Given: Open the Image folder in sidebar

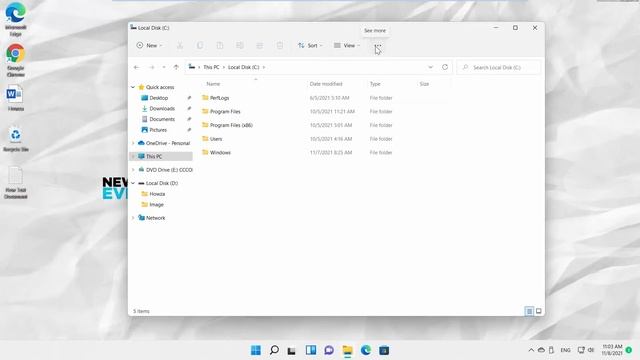Looking at the screenshot, I should pos(156,204).
